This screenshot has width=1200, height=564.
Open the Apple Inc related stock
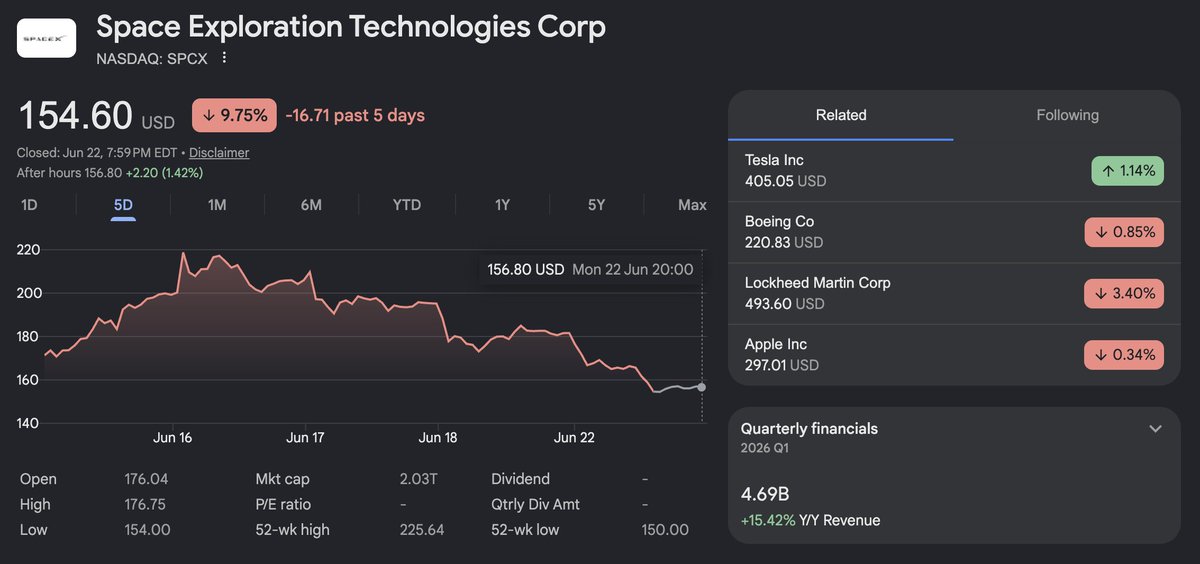pyautogui.click(x=954, y=354)
